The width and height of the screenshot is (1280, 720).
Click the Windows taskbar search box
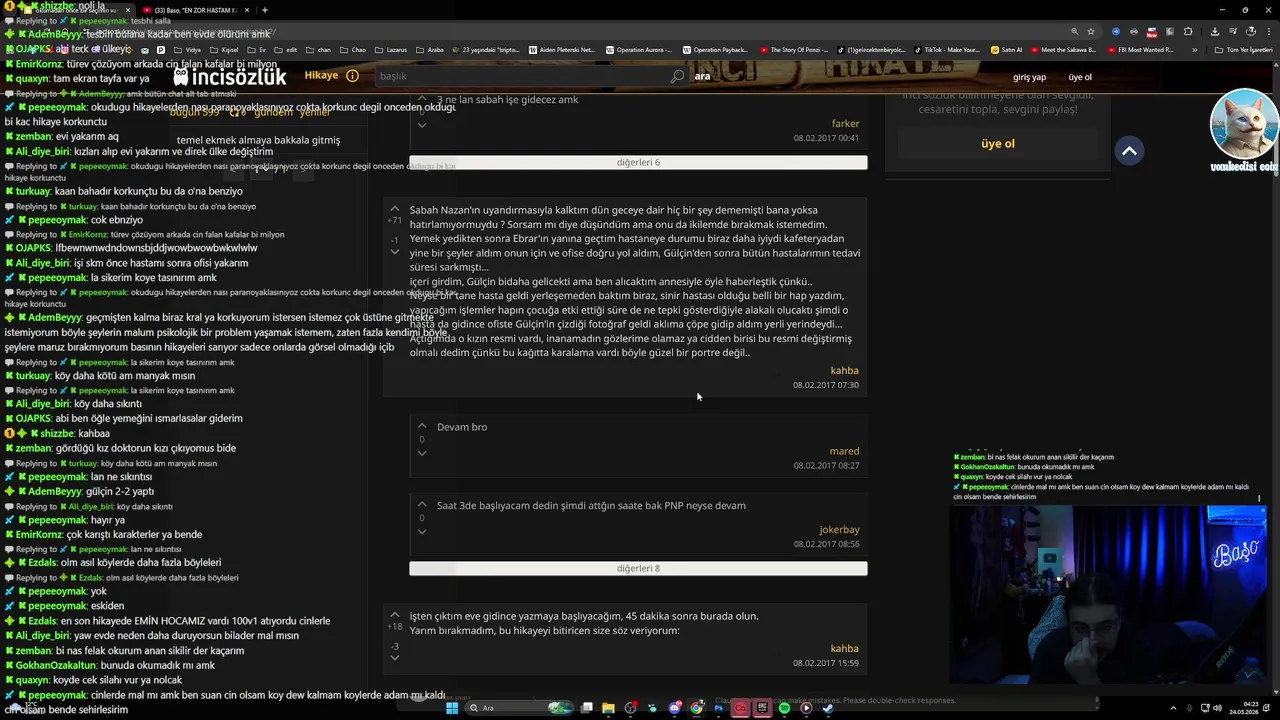(518, 708)
